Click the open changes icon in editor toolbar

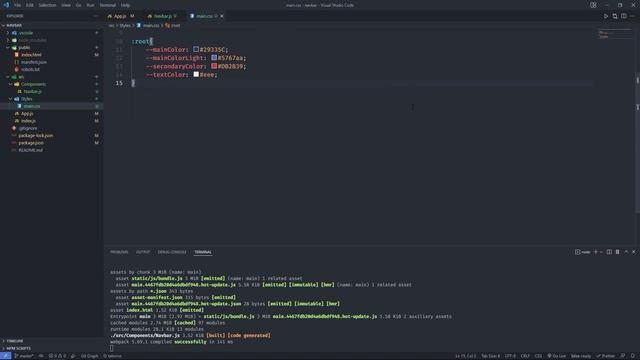click(x=615, y=16)
